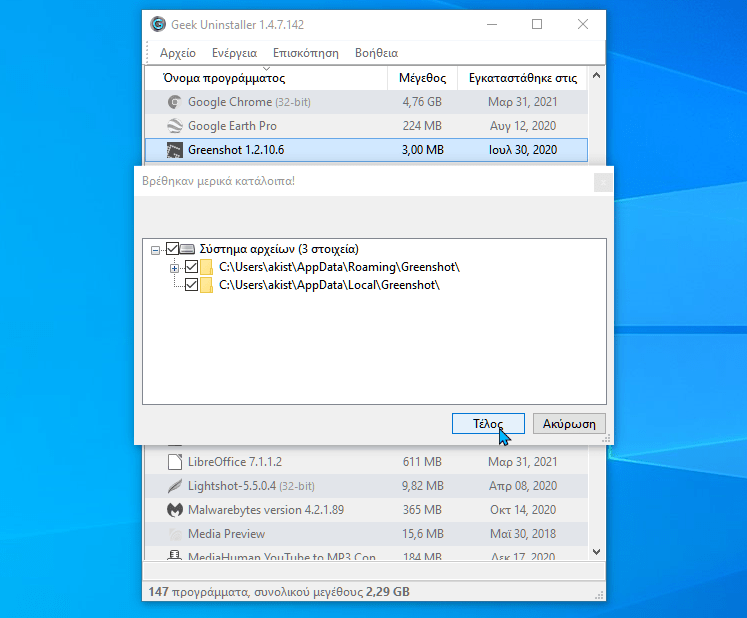Click the 9,82 MB size cell
Viewport: 747px width, 618px height.
click(423, 486)
